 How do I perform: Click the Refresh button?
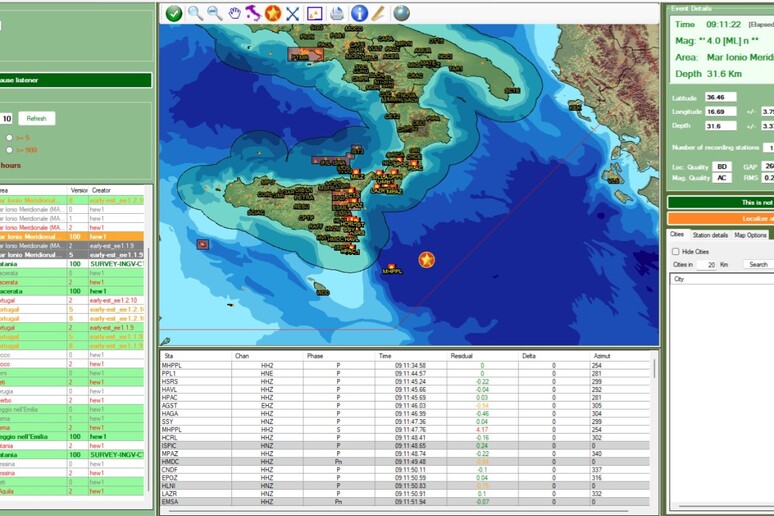(36, 118)
